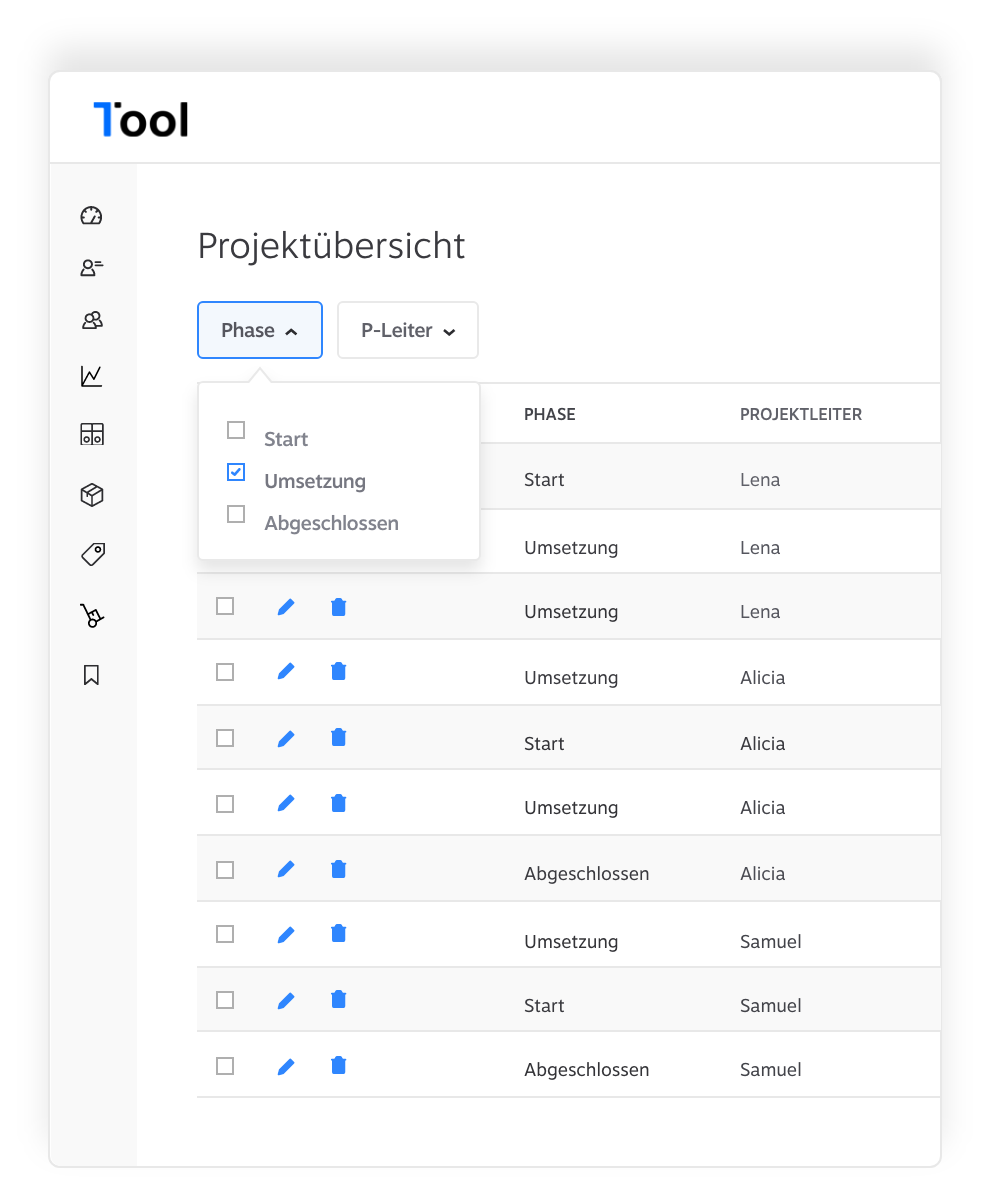Delete the Abgeschlossen project led by Alicia
This screenshot has height=1194, width=990.
(338, 869)
